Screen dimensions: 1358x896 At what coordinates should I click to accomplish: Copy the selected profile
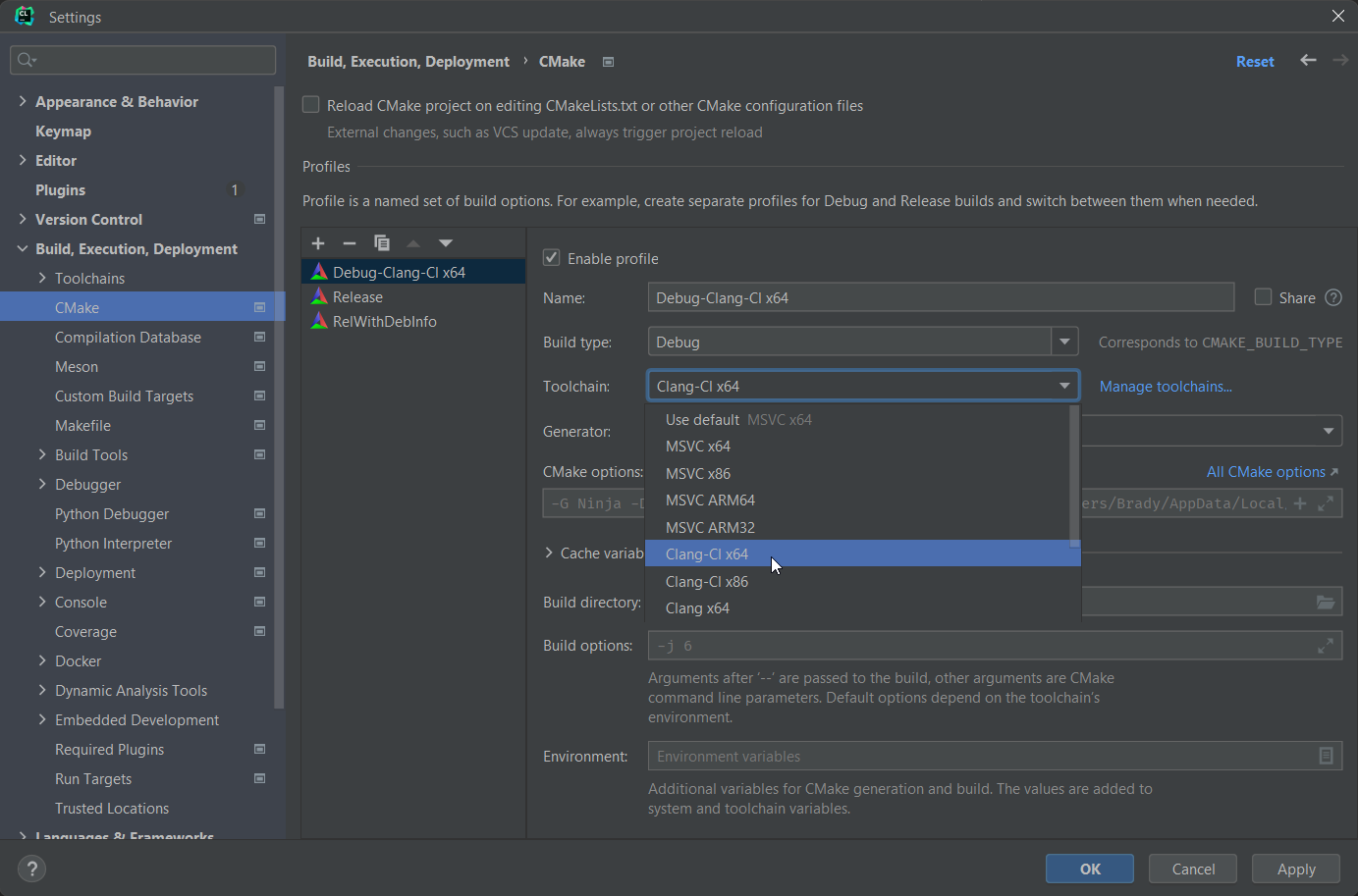[x=382, y=243]
